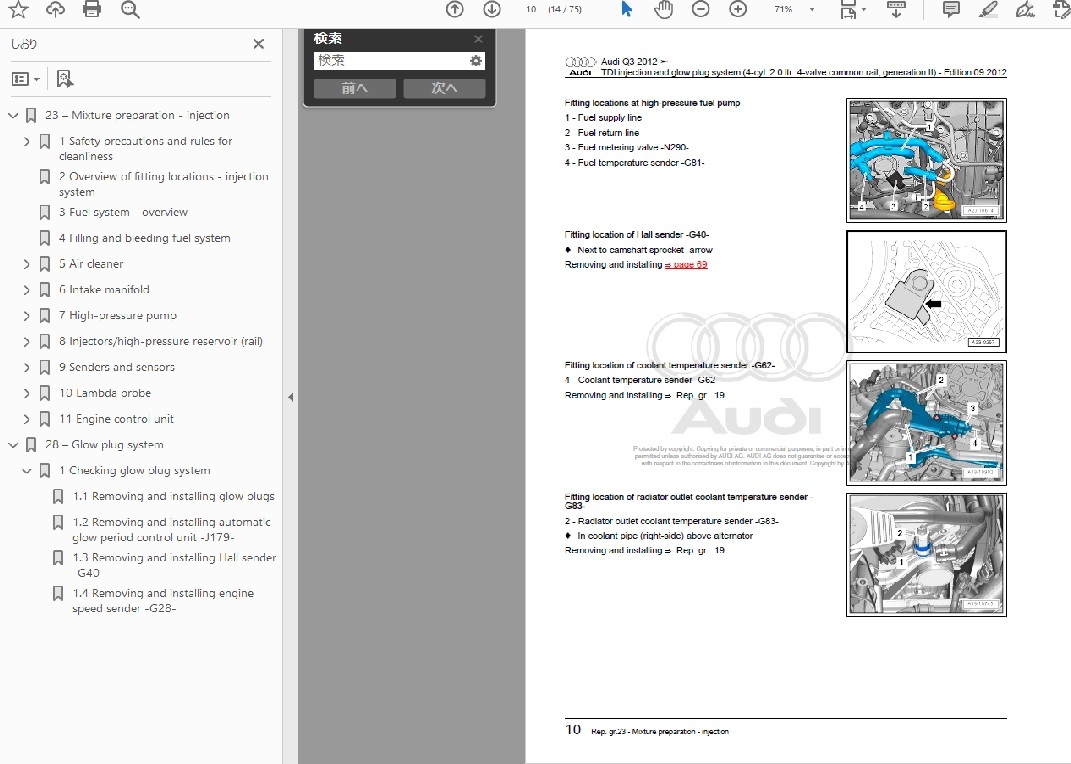
Task: Open 1.1 Removing and installing glow plugs
Action: tap(173, 496)
